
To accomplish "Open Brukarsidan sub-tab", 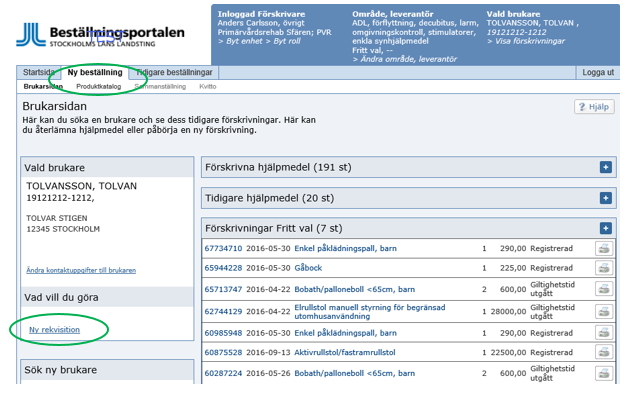I will pos(43,86).
